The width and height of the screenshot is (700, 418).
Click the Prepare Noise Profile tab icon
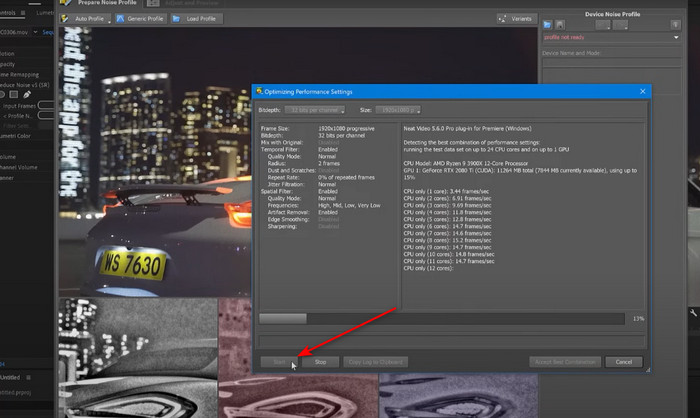65,3
